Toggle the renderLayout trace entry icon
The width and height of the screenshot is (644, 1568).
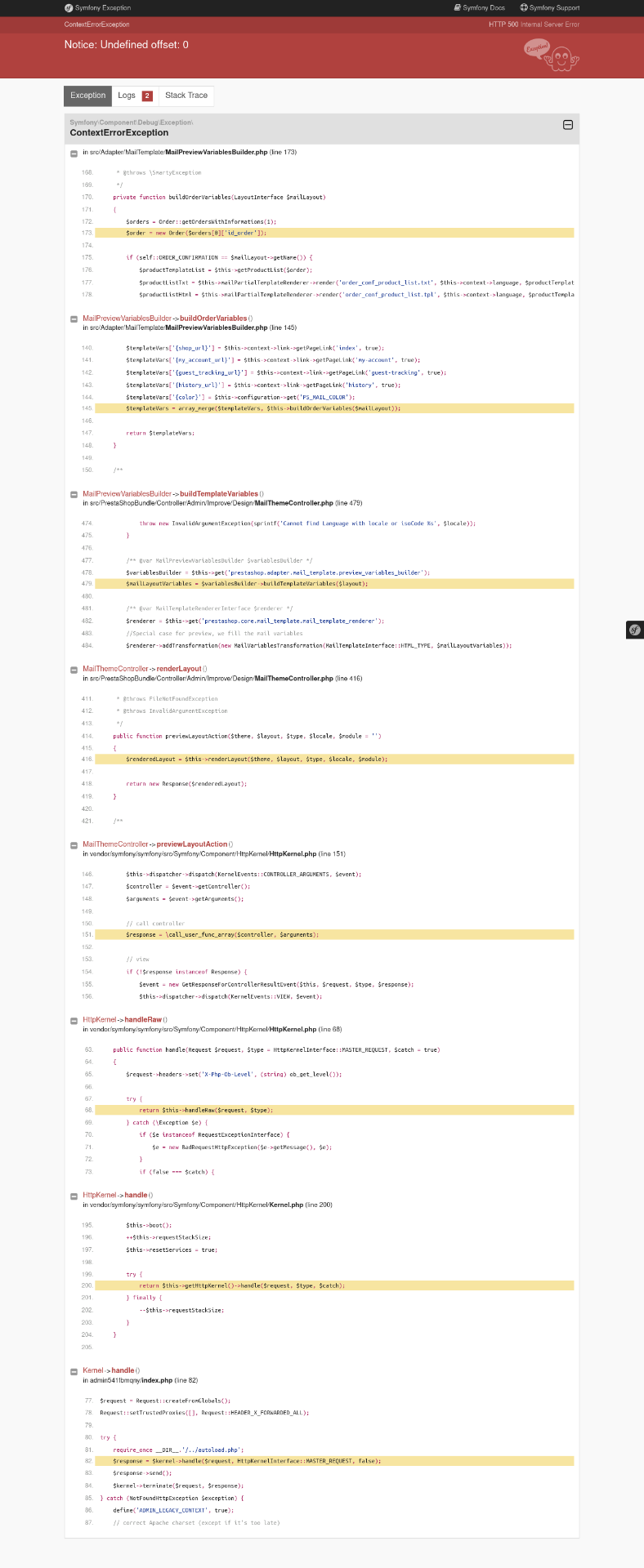(x=74, y=670)
